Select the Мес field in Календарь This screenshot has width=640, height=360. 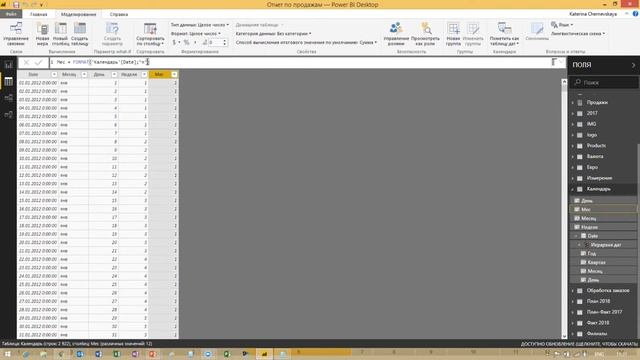603,209
